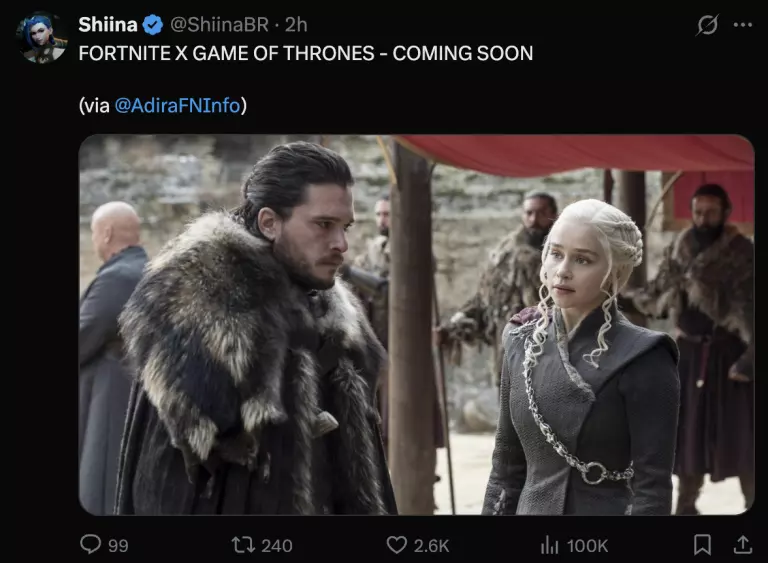Open the @ShiinaBR handle link
Screen dimensions: 768x563
click(219, 24)
